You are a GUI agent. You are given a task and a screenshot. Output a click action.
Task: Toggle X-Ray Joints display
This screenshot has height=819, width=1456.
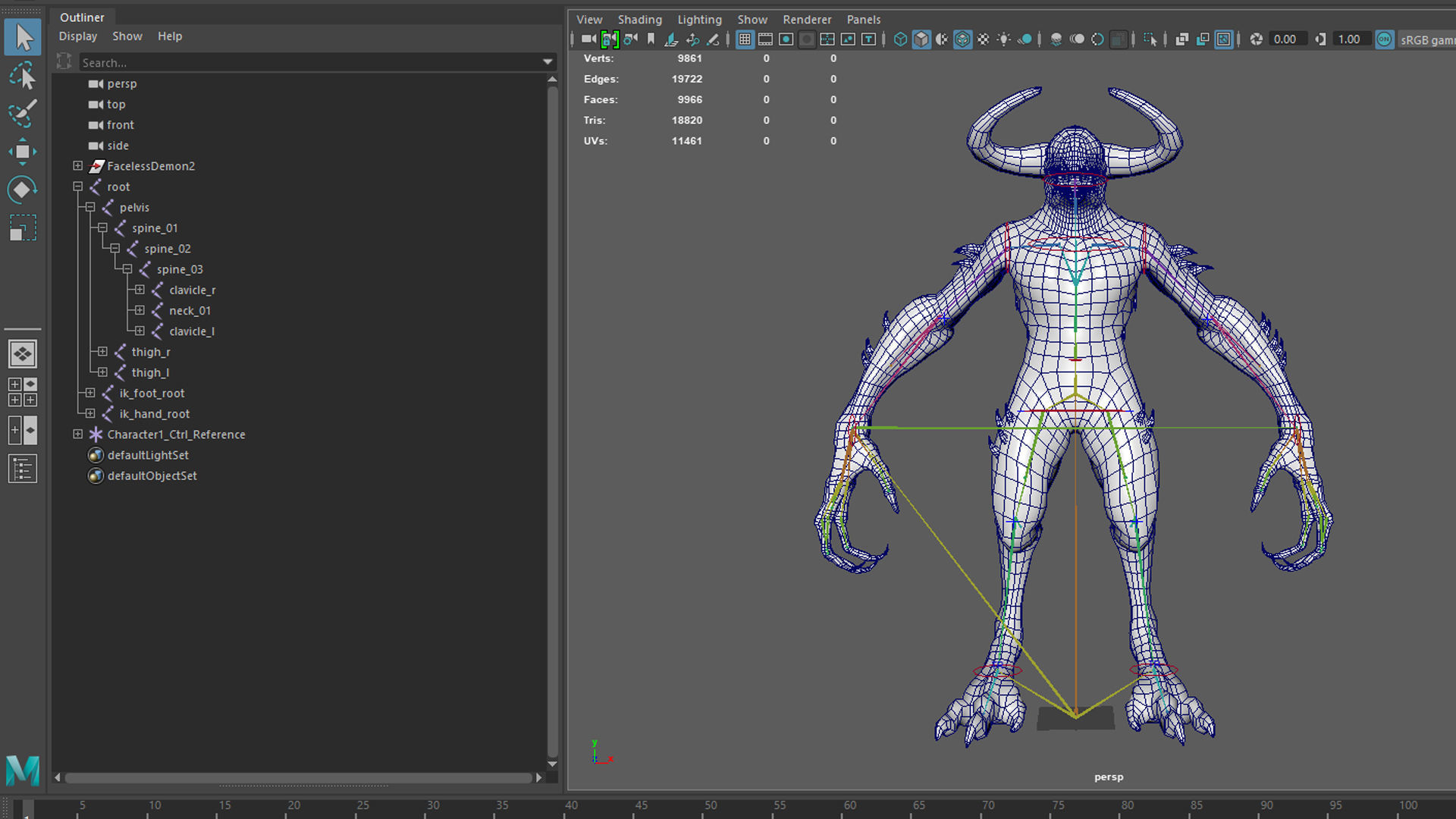(x=1224, y=39)
